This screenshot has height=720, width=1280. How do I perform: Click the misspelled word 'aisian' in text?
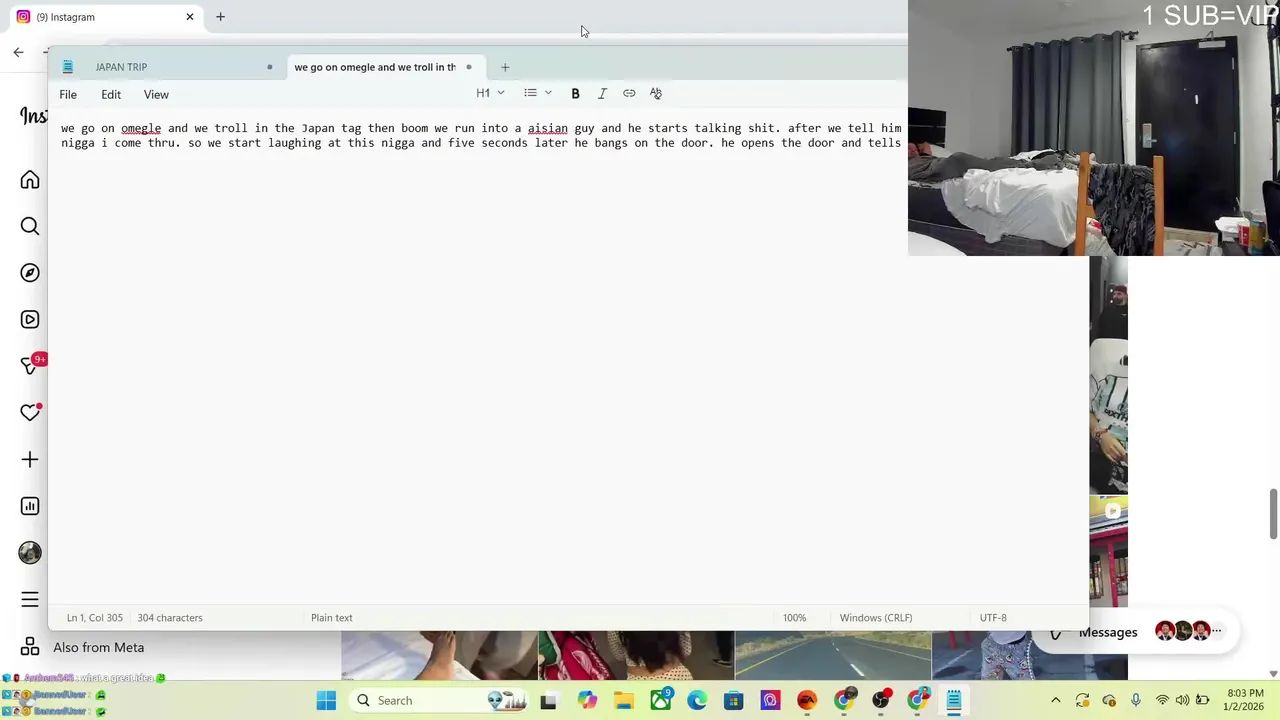(548, 128)
